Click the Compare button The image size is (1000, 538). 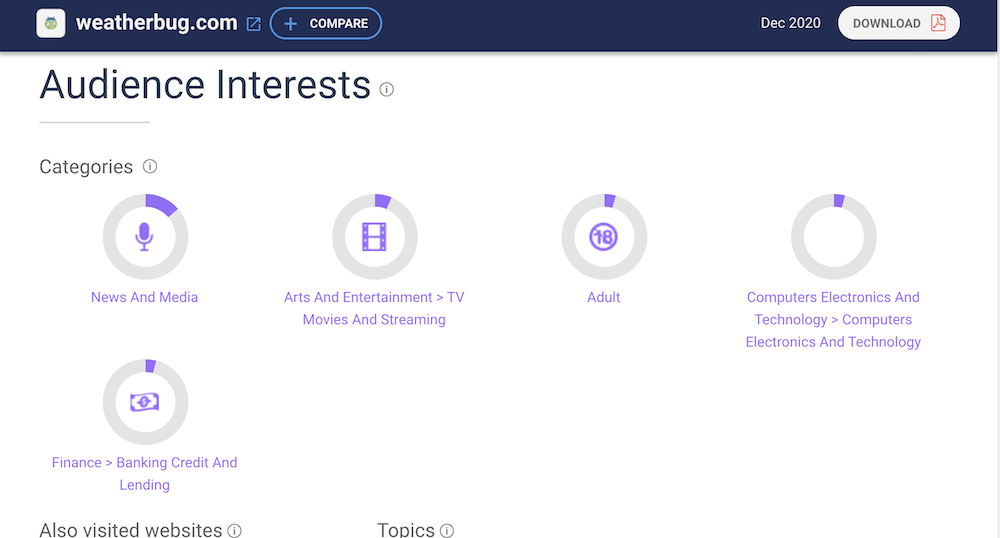(x=326, y=23)
